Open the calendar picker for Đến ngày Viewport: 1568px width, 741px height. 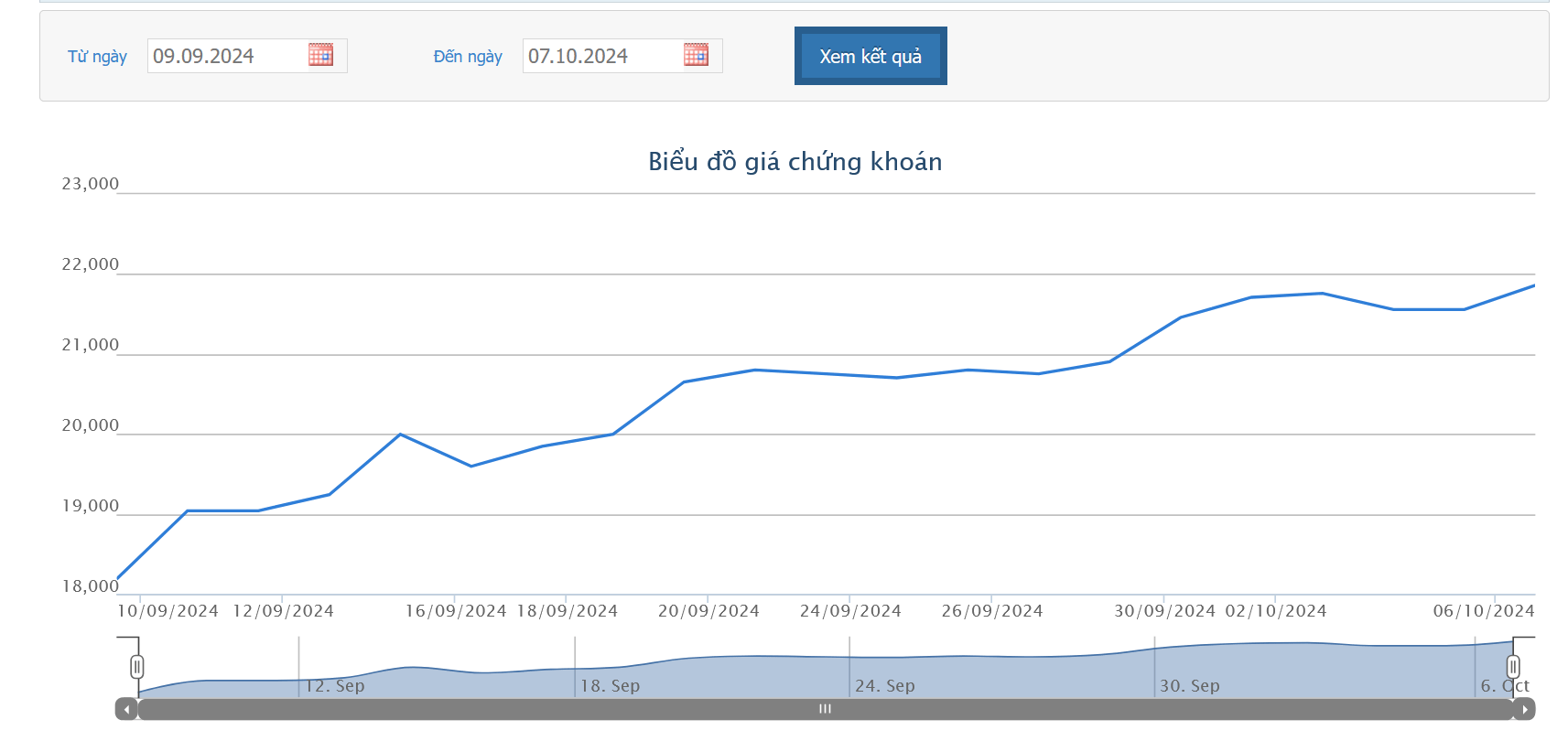[x=696, y=55]
